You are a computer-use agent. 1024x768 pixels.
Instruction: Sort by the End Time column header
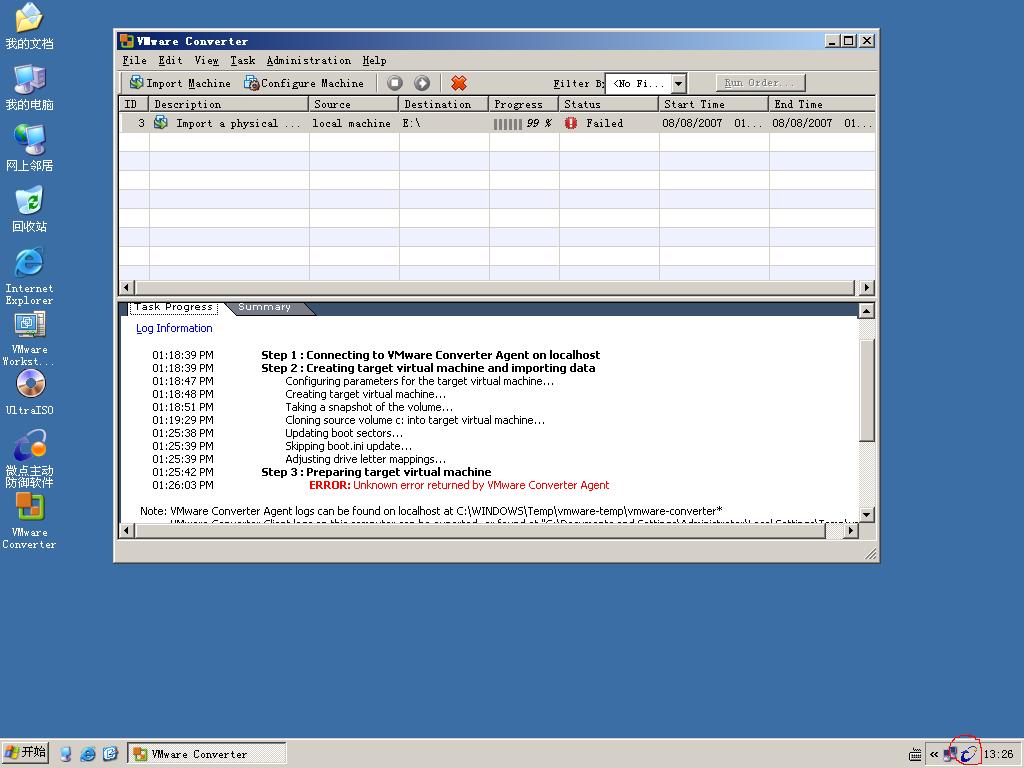pyautogui.click(x=822, y=104)
